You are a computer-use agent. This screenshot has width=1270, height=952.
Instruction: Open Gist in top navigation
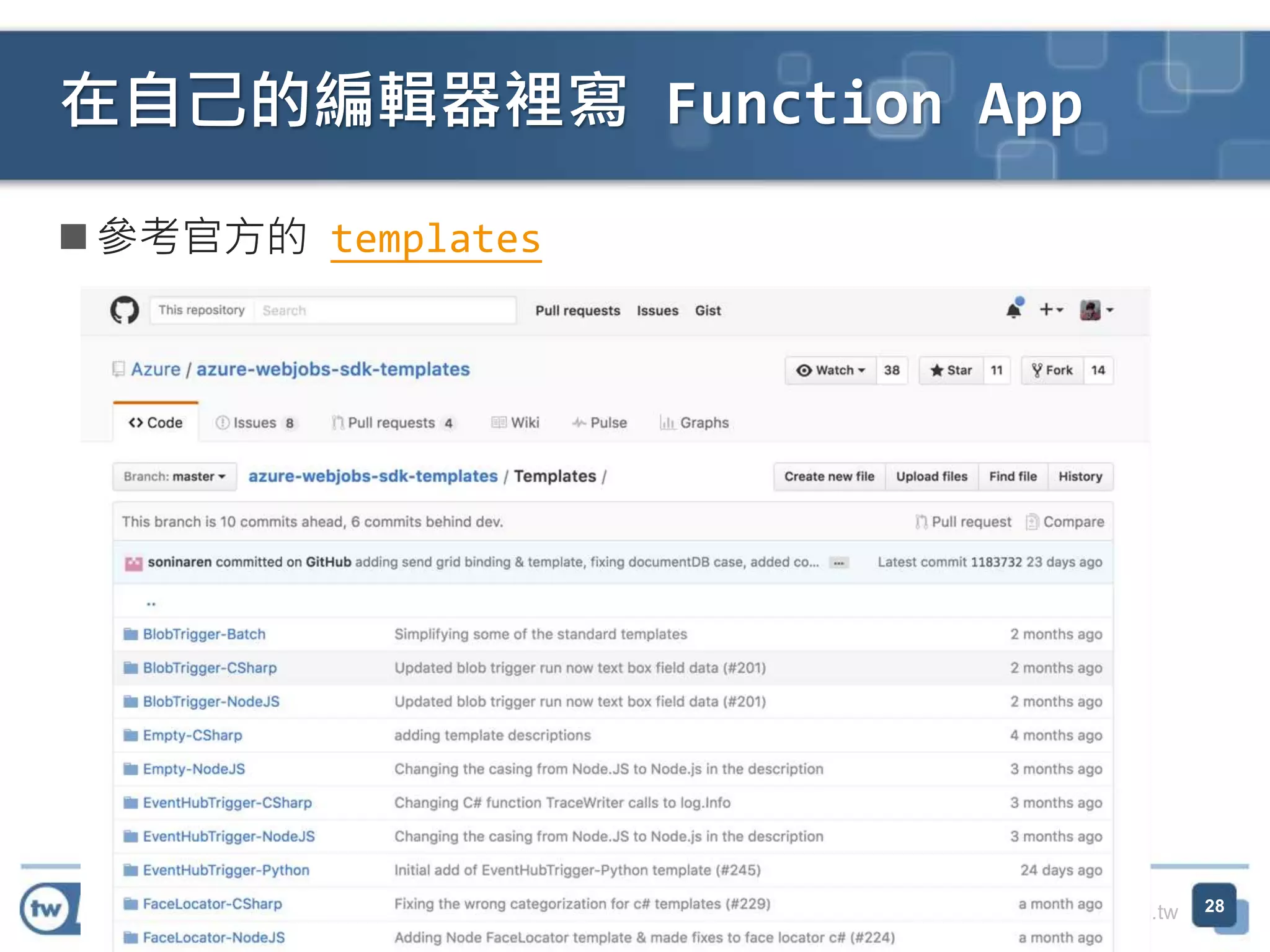coord(708,311)
